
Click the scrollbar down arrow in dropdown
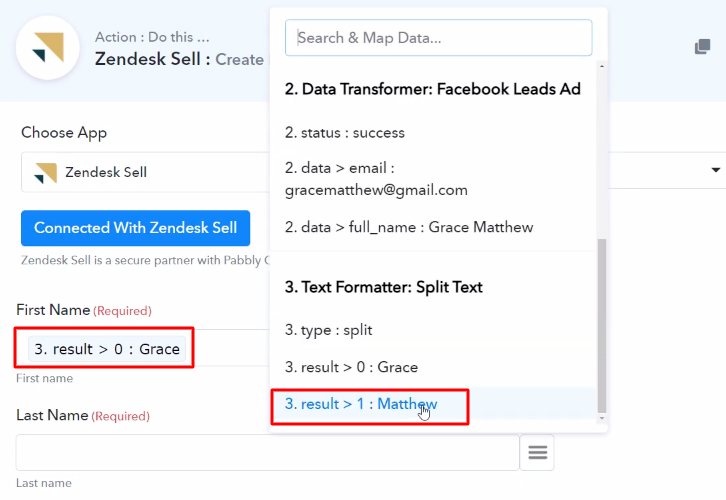[x=602, y=418]
